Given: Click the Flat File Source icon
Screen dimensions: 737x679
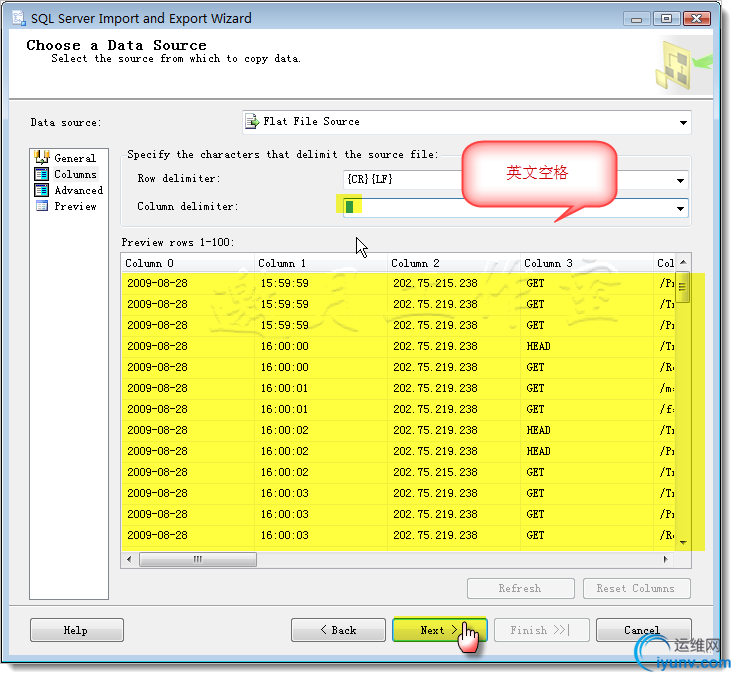Looking at the screenshot, I should [x=252, y=122].
